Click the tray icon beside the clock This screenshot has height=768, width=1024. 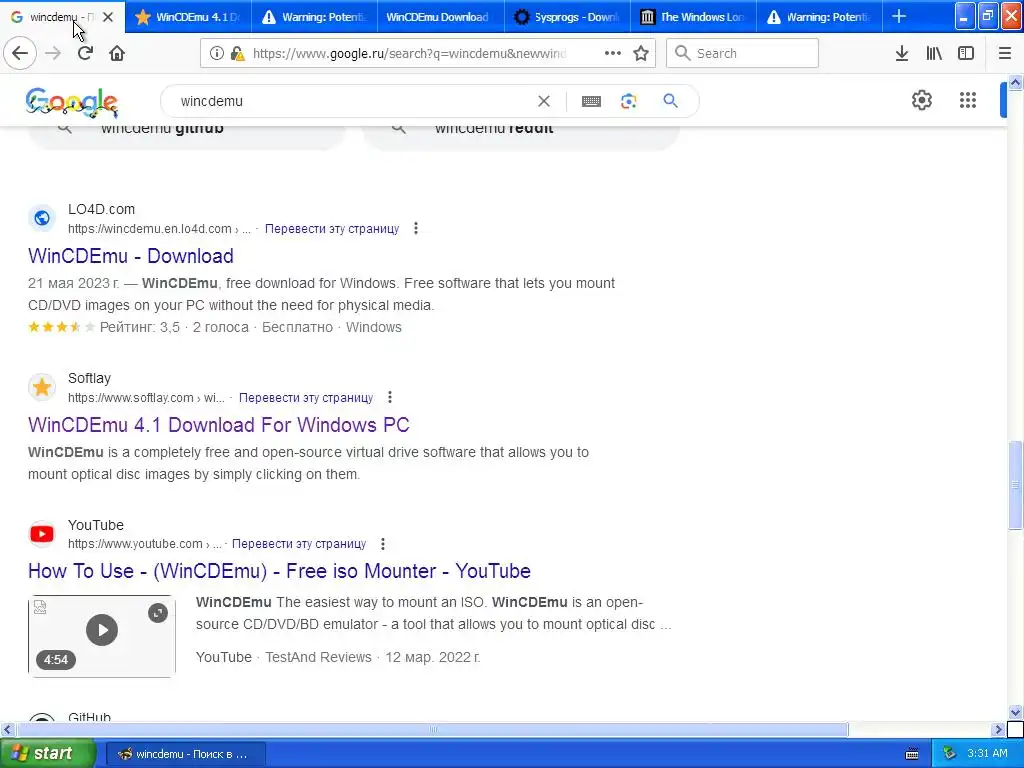click(x=950, y=754)
